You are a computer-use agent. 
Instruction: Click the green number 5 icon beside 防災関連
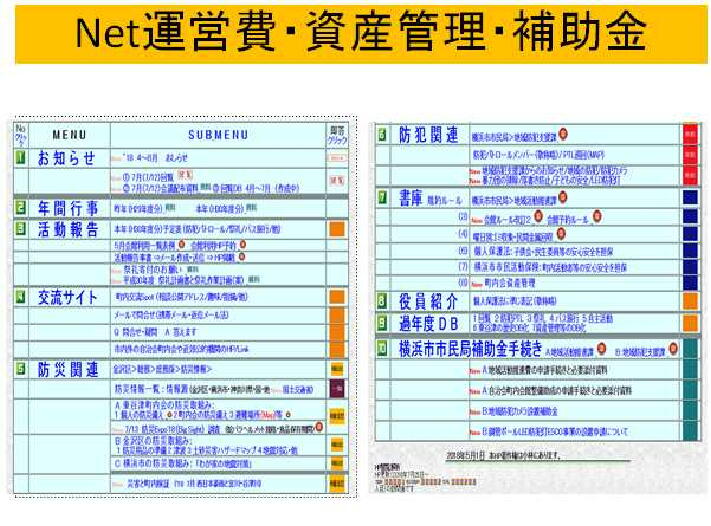pyautogui.click(x=20, y=369)
